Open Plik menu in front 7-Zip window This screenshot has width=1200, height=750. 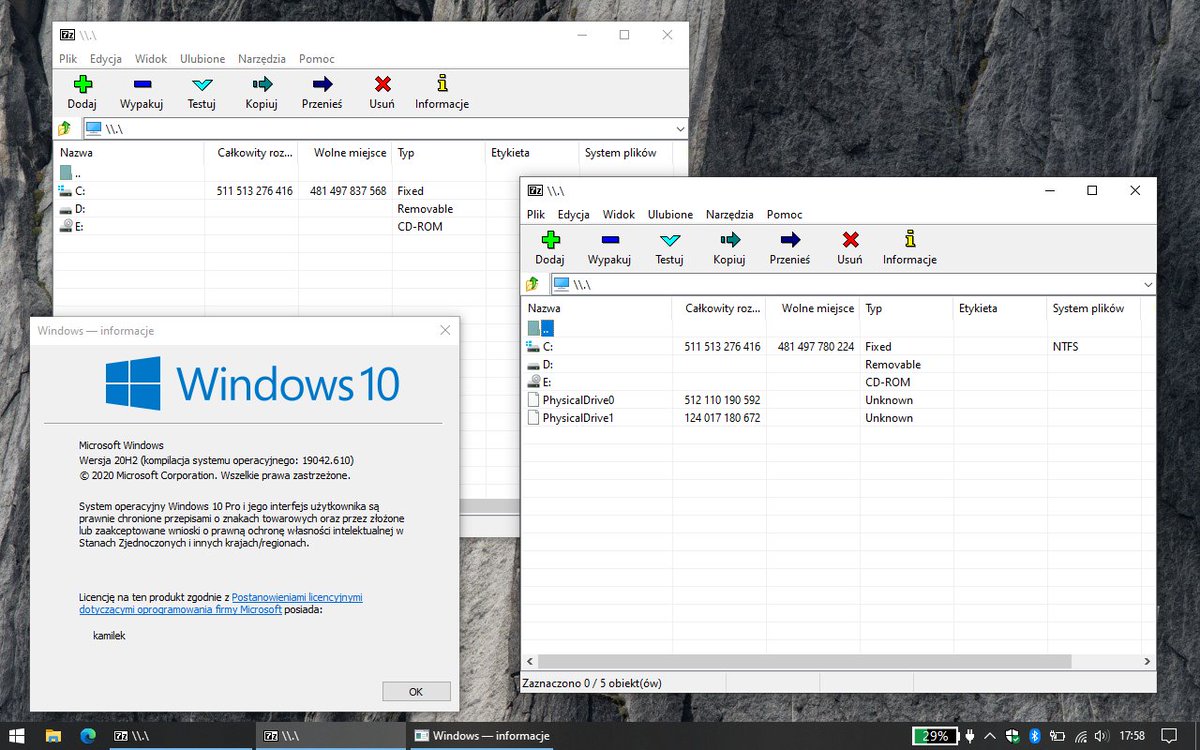[x=536, y=214]
